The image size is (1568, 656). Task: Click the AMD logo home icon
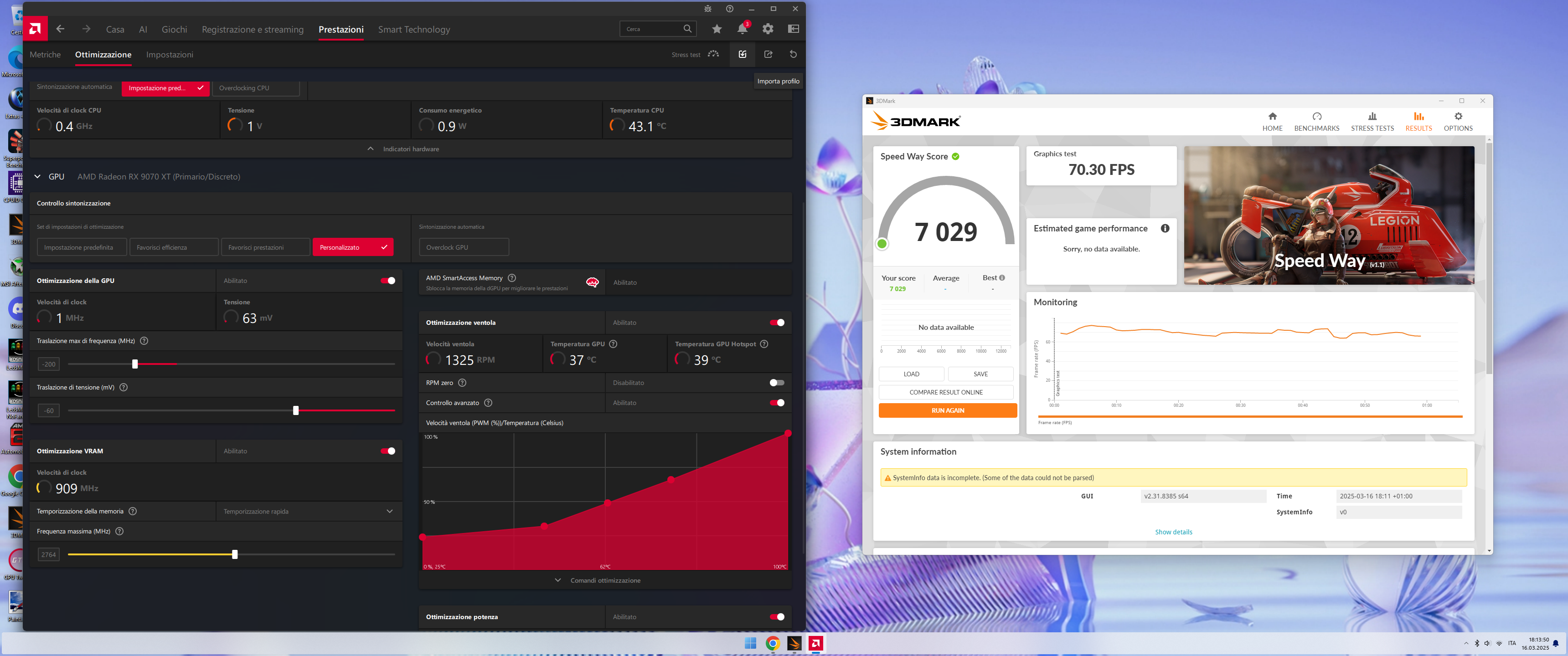coord(35,29)
